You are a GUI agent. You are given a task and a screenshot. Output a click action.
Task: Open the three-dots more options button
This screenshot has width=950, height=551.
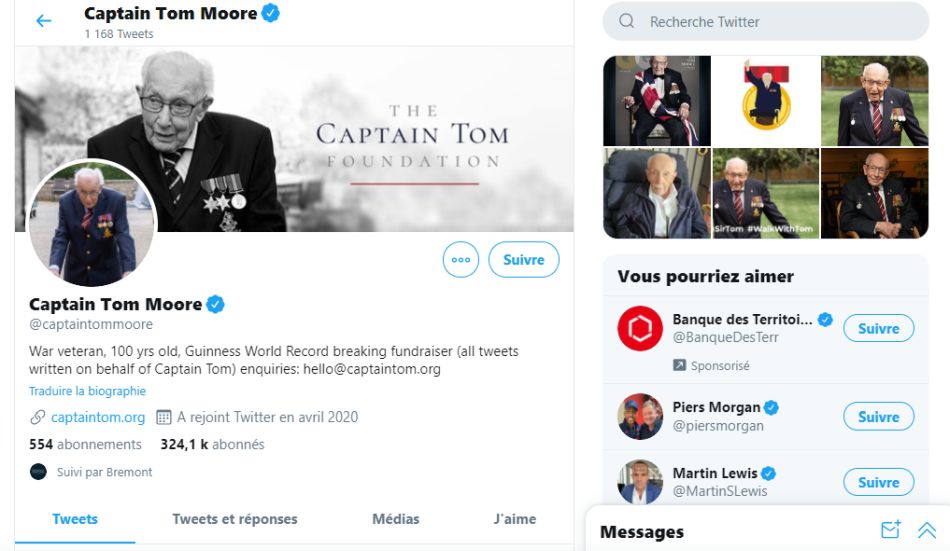tap(461, 260)
